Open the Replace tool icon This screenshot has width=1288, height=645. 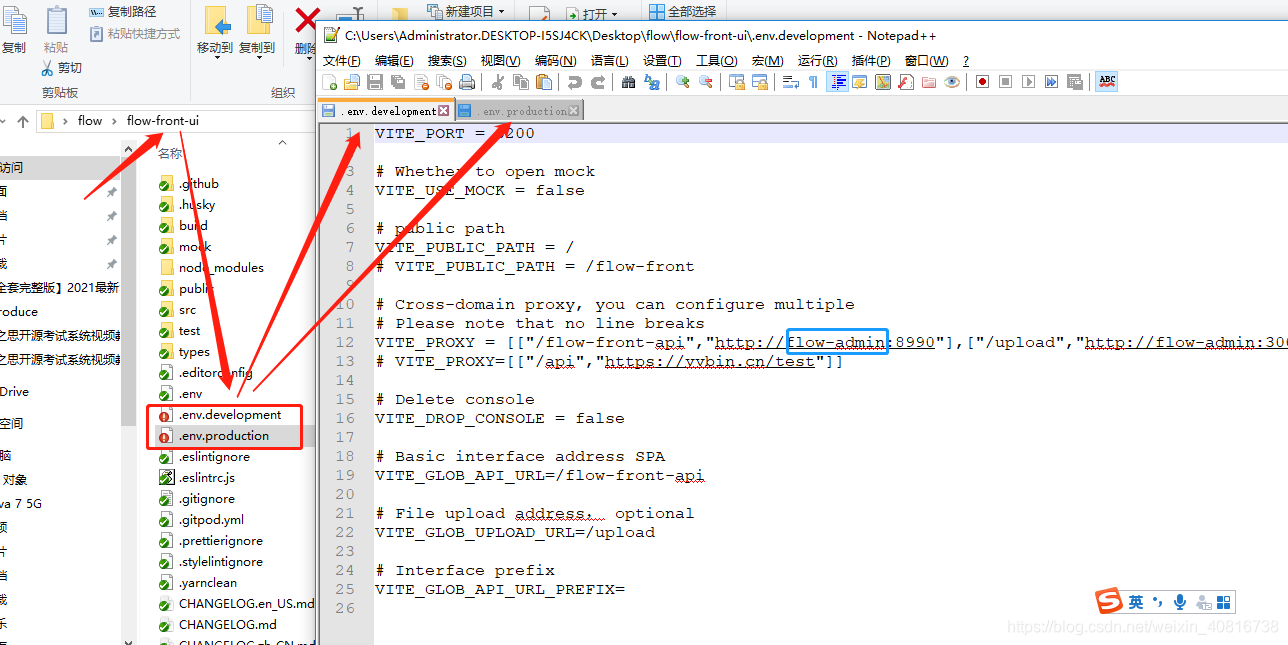(652, 82)
